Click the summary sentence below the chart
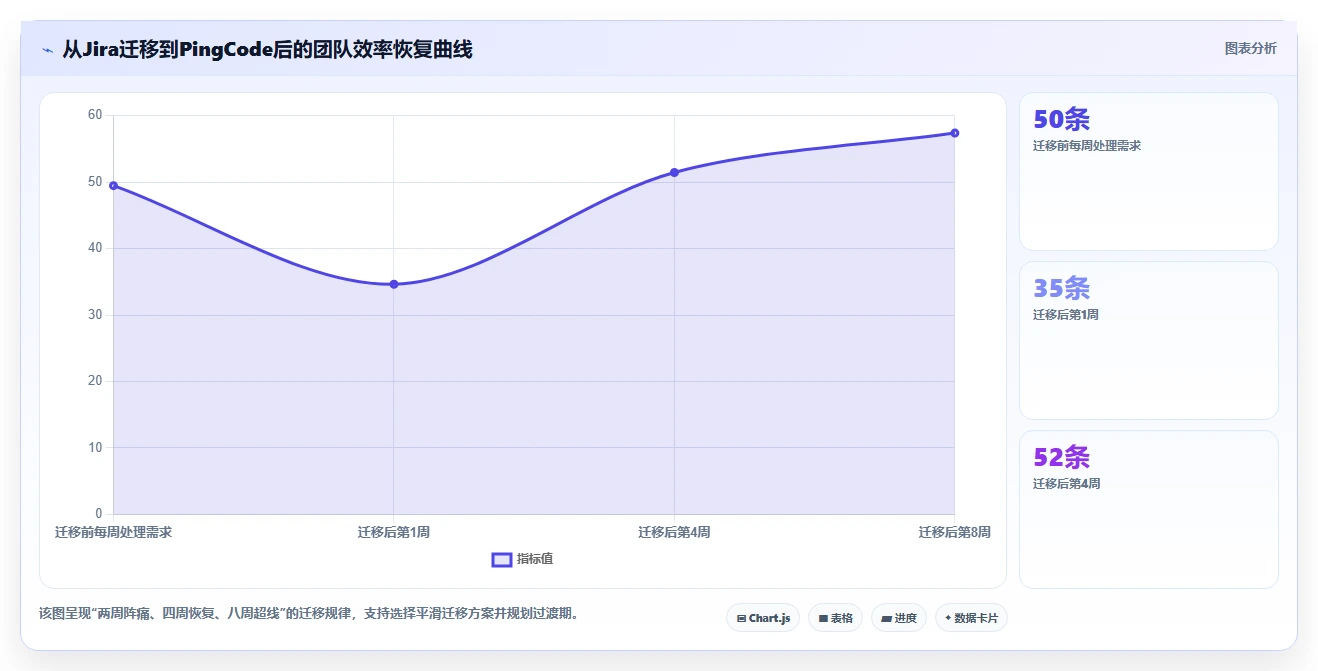1318x671 pixels. click(x=309, y=613)
